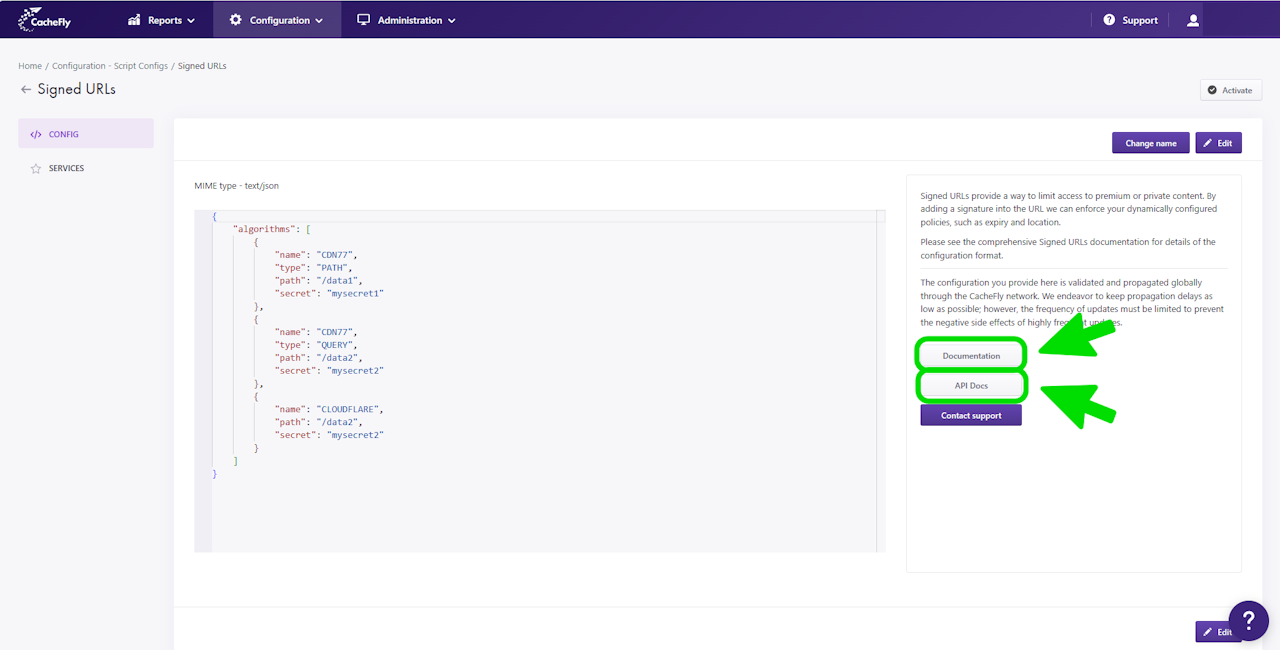This screenshot has width=1280, height=650.
Task: Open the floating help question button
Action: (x=1248, y=621)
